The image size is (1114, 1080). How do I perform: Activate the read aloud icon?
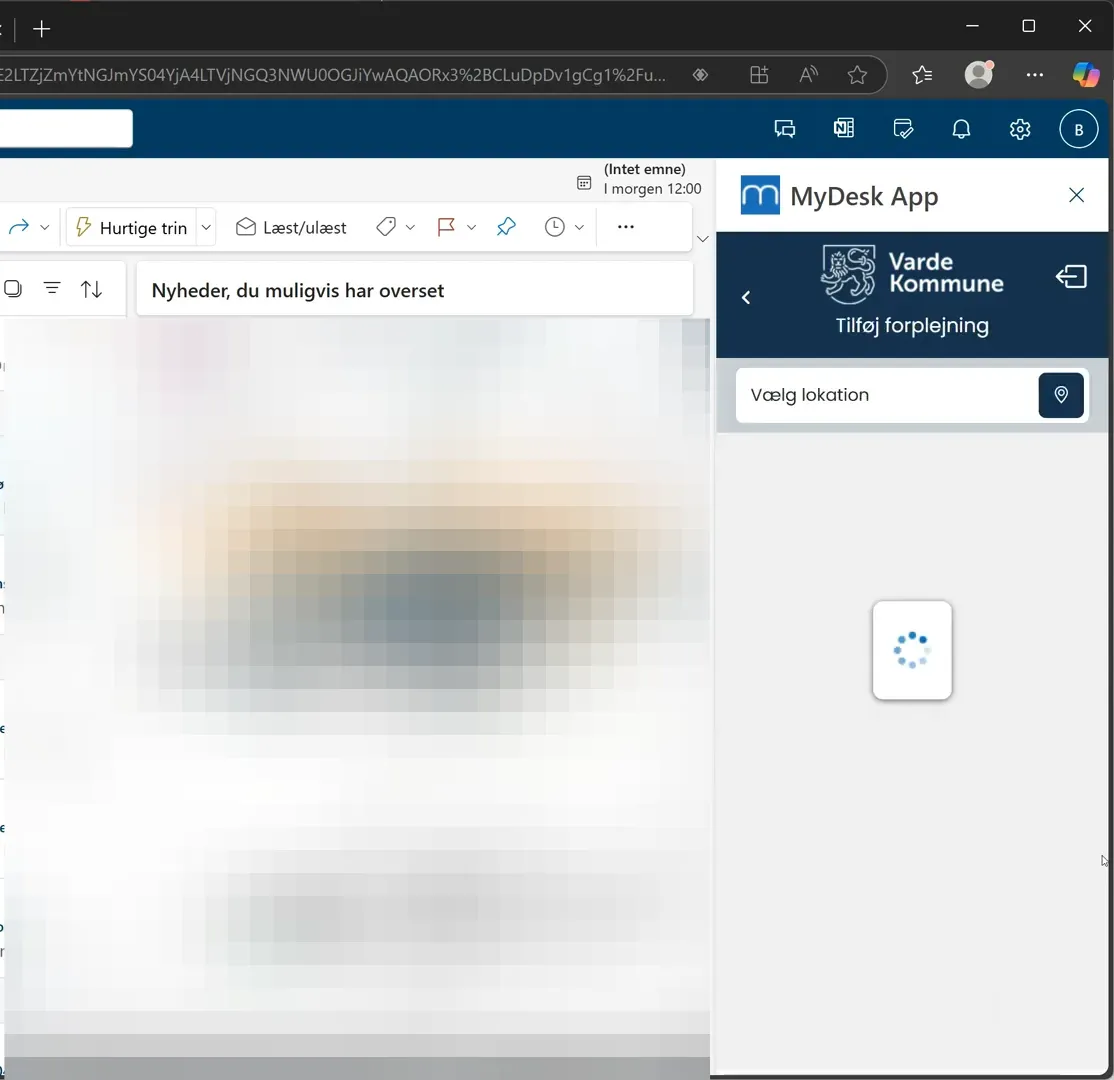tap(809, 75)
